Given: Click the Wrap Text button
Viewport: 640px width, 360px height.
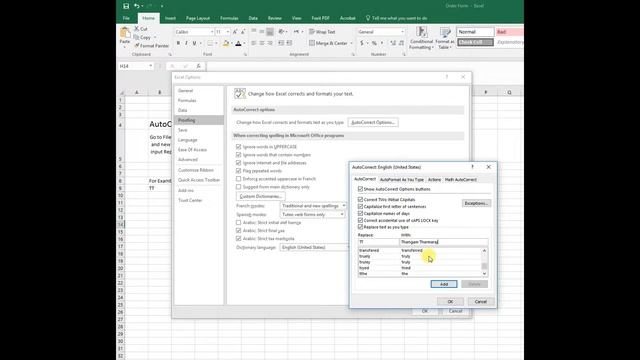Looking at the screenshot, I should pyautogui.click(x=322, y=32).
